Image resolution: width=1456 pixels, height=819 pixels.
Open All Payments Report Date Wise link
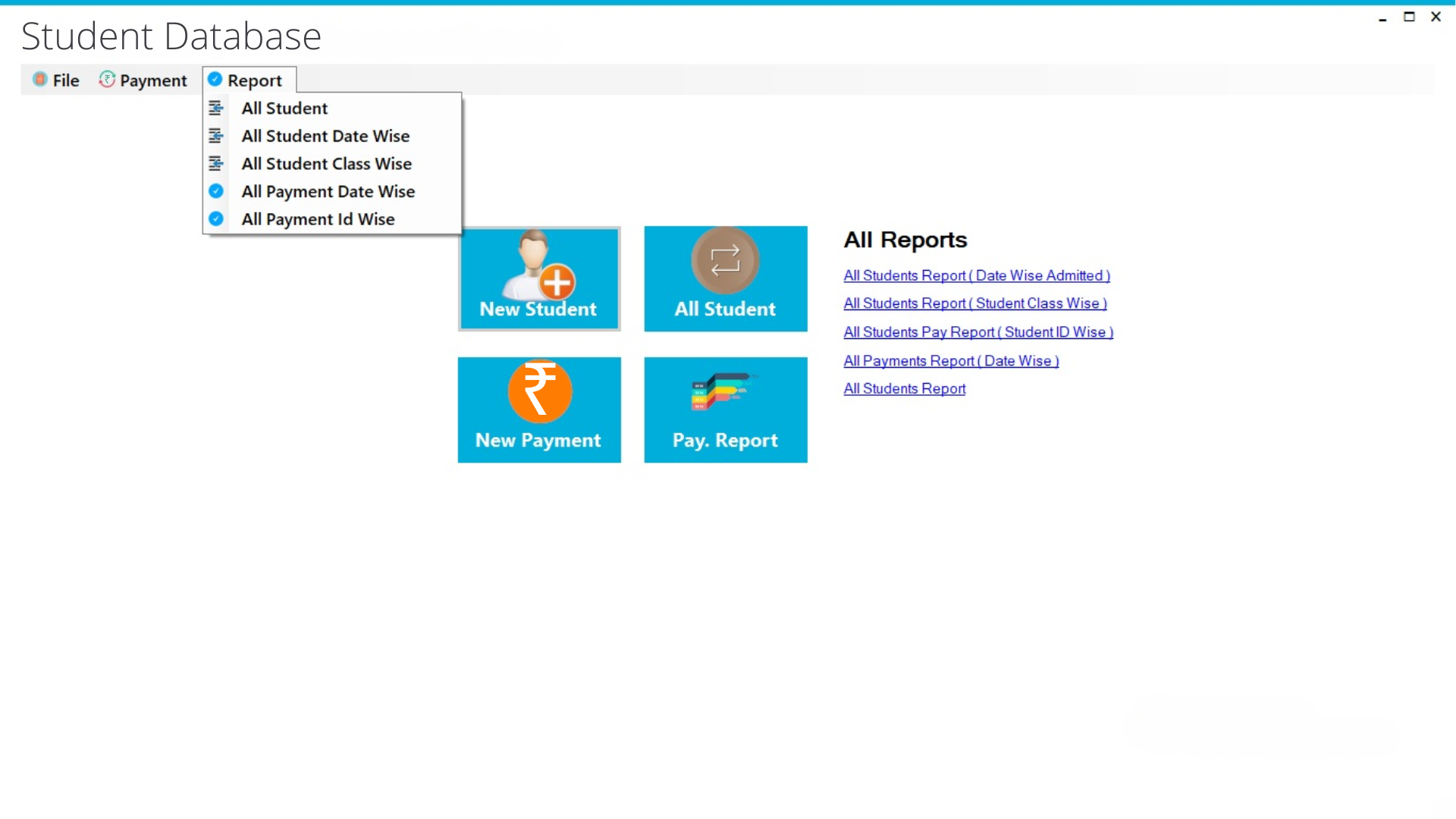(950, 361)
